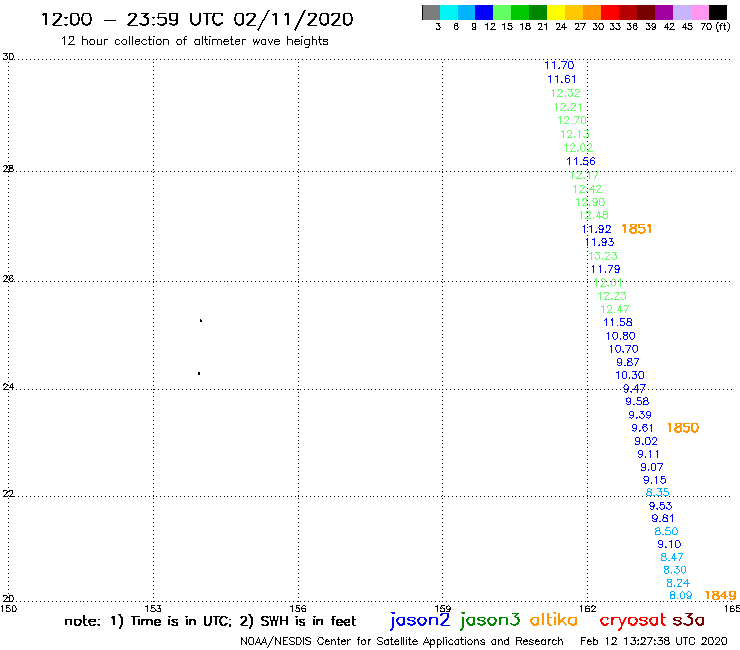Click the black swatch in the color scale
The width and height of the screenshot is (740, 650).
(x=718, y=12)
